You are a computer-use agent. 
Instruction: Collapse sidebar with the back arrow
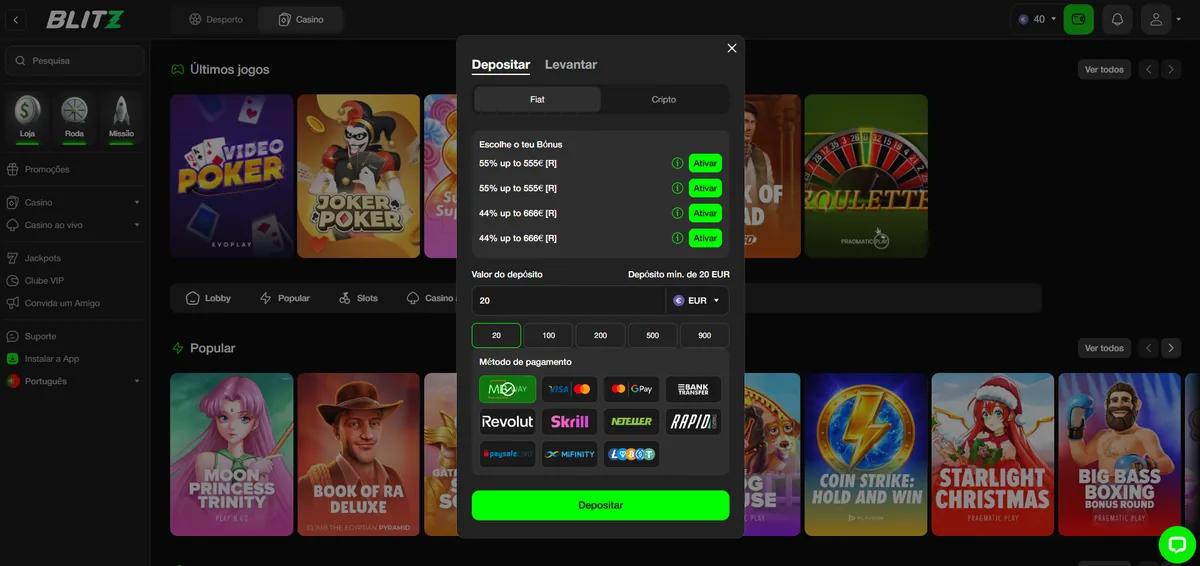(x=16, y=20)
